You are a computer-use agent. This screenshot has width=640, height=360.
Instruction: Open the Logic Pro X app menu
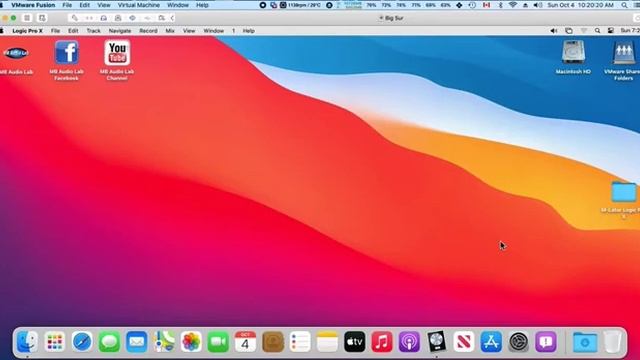click(27, 31)
